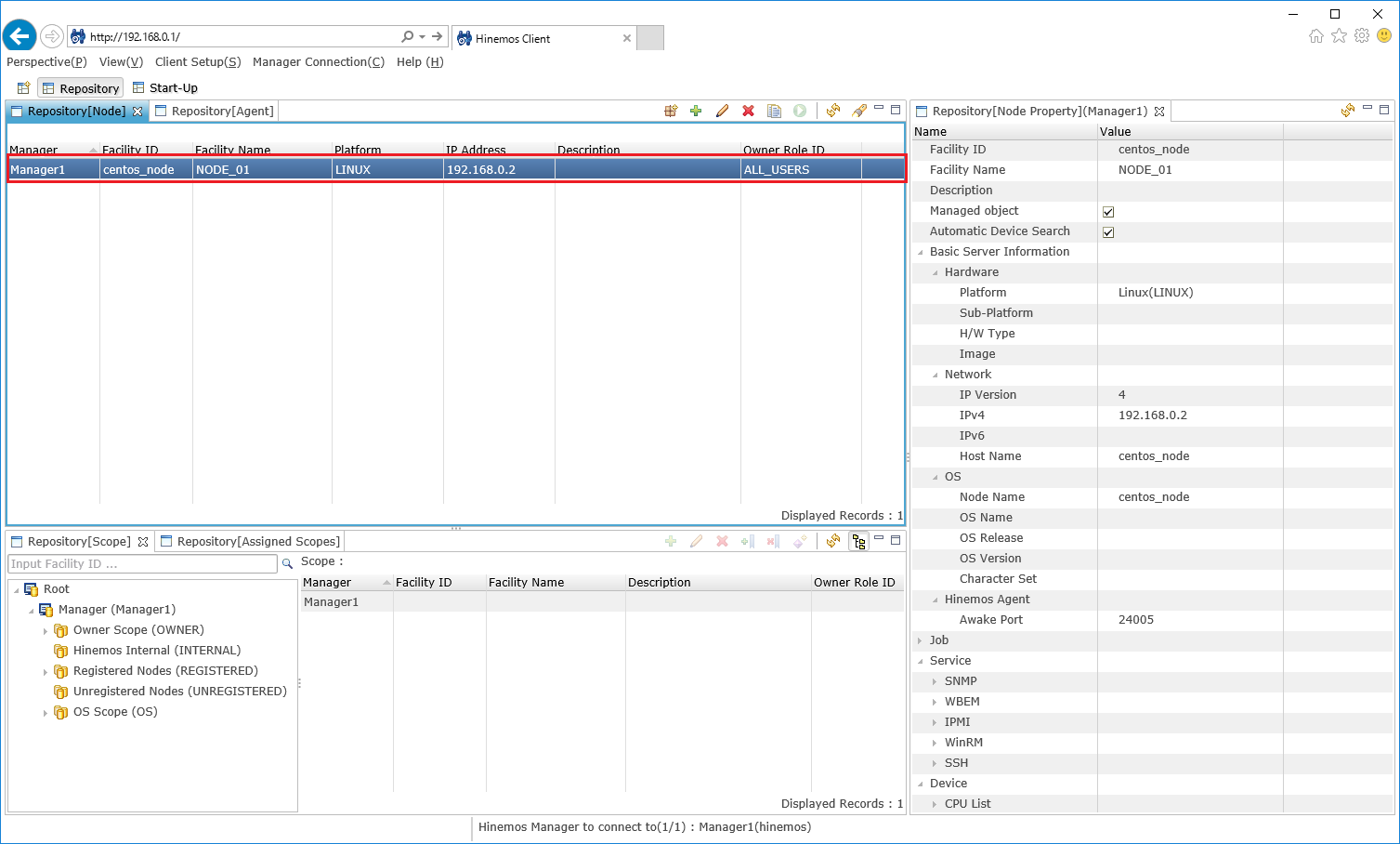Screen dimensions: 1400x844
Task: Expand the CPU List property group
Action: [936, 804]
